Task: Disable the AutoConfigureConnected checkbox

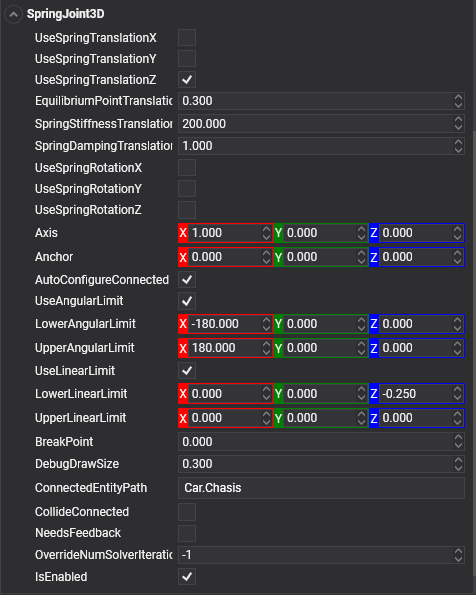Action: click(x=187, y=280)
